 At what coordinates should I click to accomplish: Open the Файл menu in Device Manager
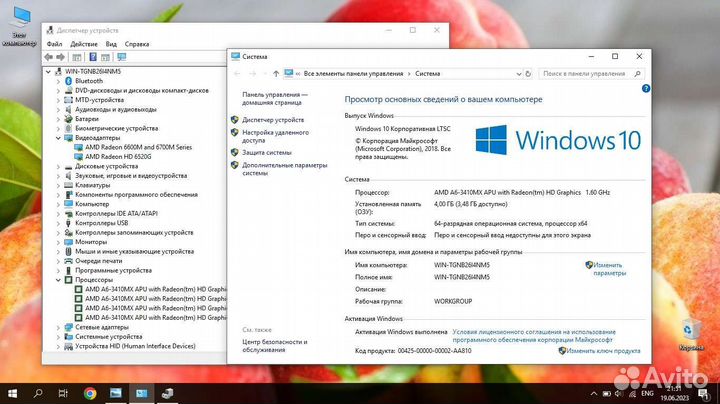[54, 44]
